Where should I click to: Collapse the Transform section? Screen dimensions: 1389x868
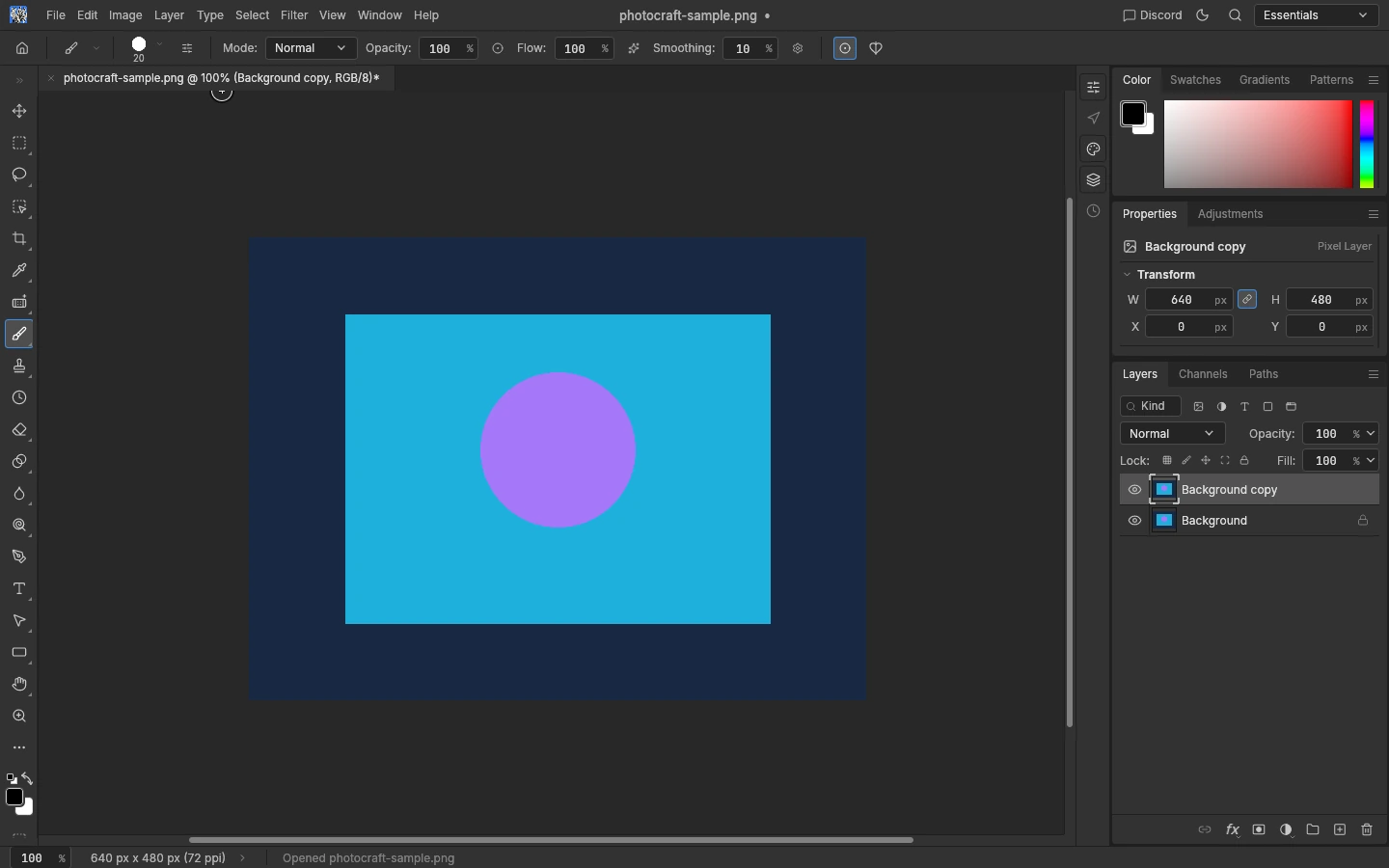pos(1127,275)
